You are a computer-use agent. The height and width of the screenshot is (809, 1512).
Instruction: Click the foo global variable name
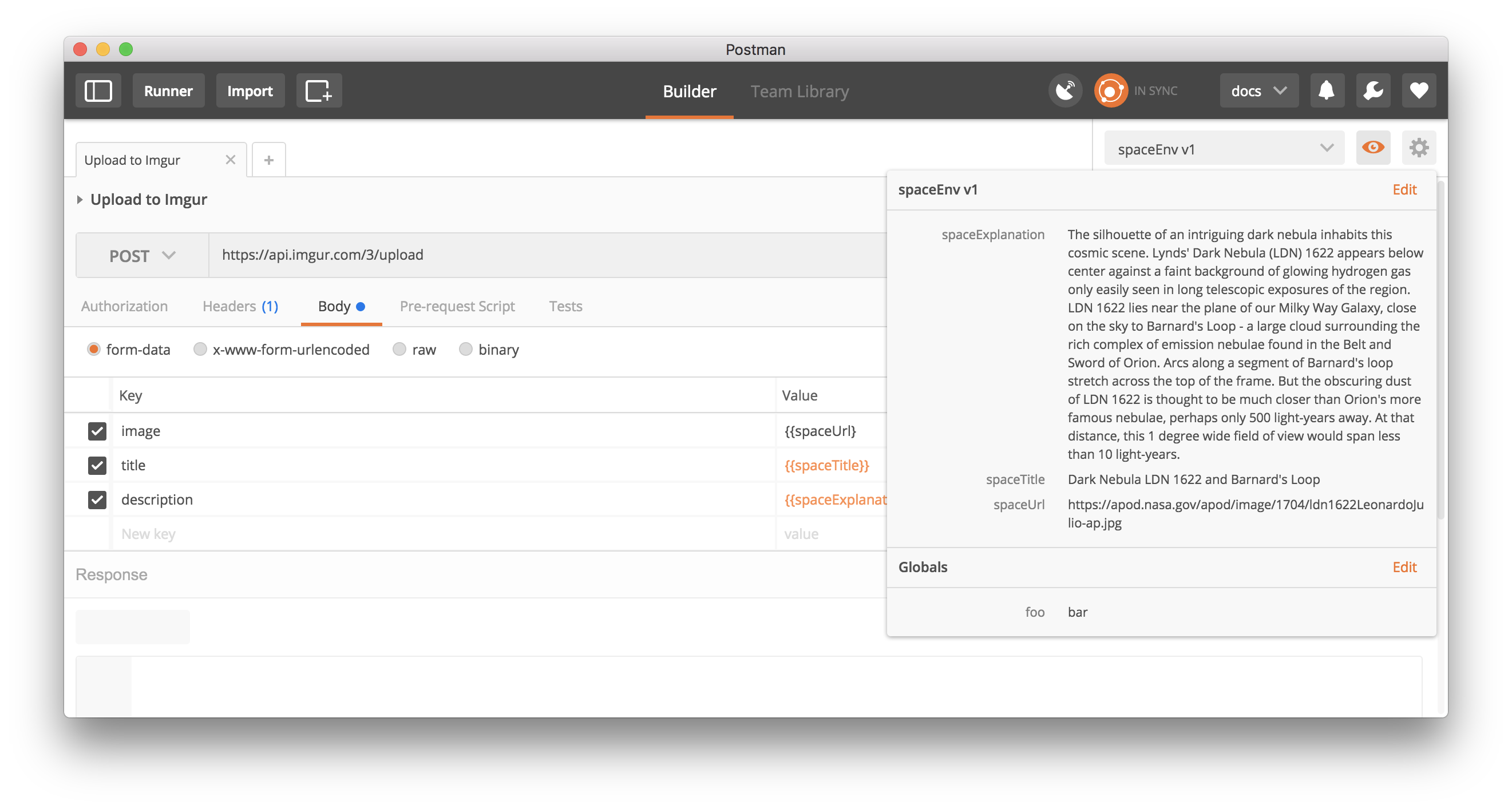[x=1035, y=612]
